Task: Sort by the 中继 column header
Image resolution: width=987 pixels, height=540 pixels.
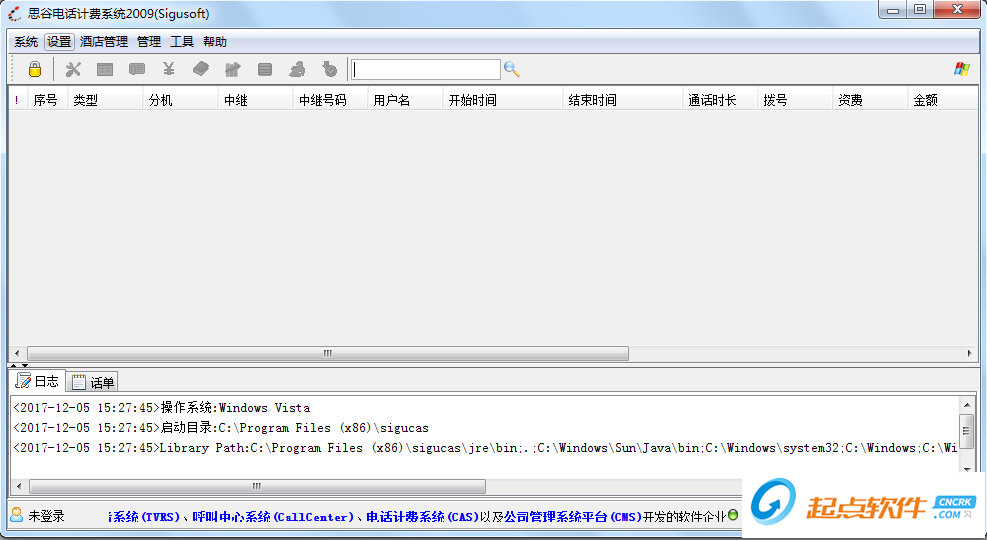Action: (x=256, y=100)
